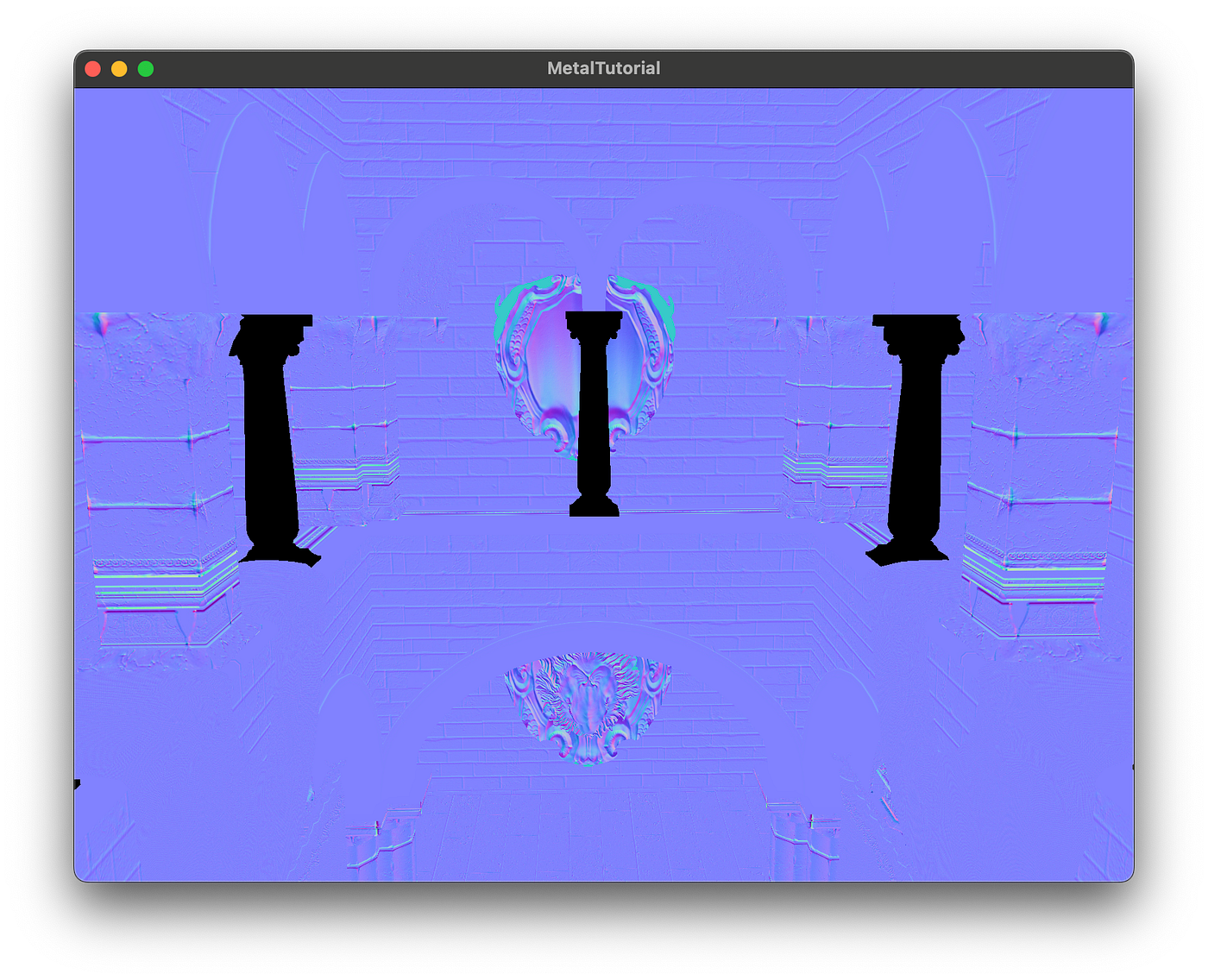Select the center black pillar
This screenshot has width=1208, height=980.
coord(595,414)
